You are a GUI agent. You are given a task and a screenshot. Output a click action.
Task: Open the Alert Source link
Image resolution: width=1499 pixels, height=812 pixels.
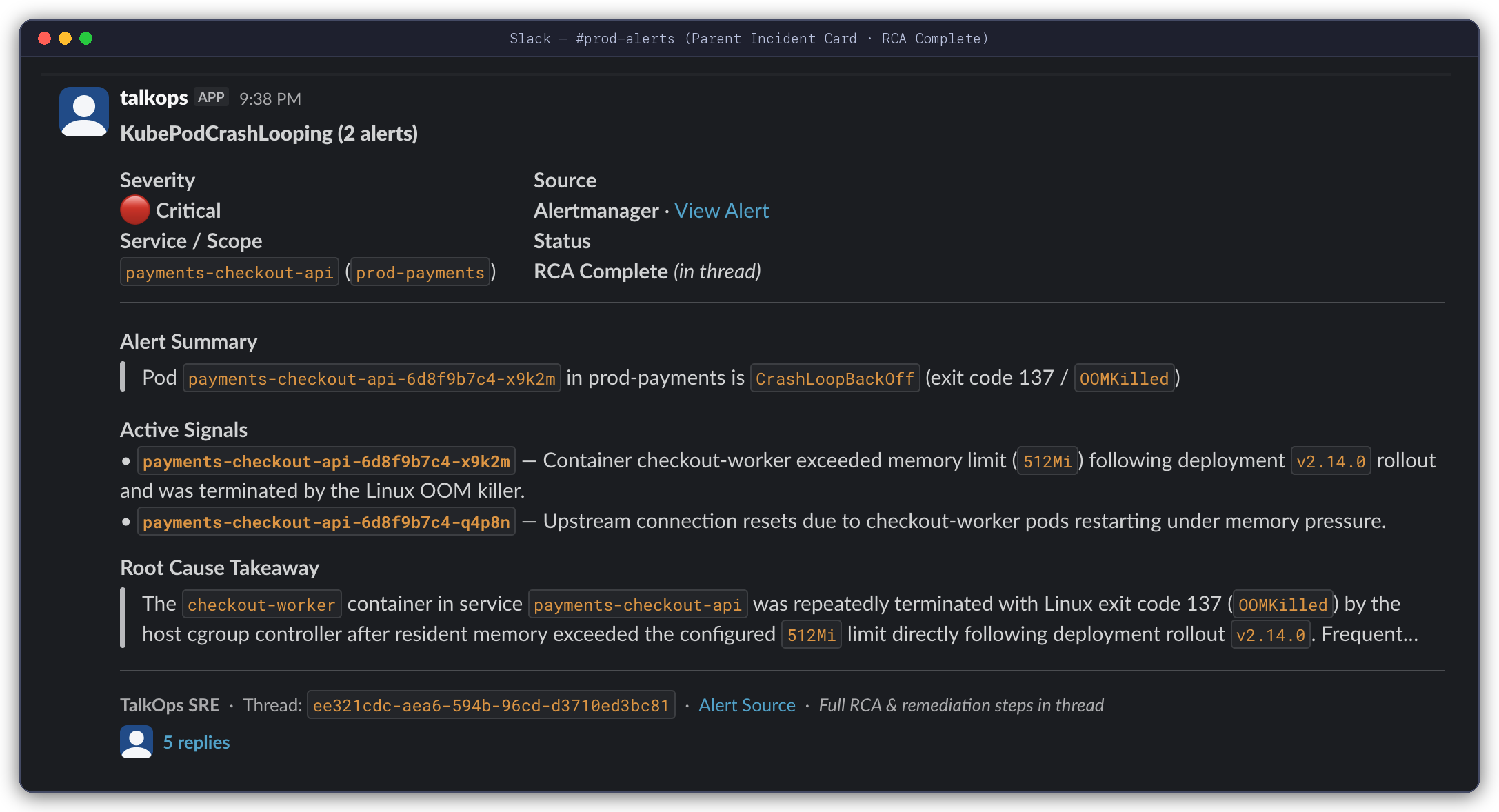(747, 705)
